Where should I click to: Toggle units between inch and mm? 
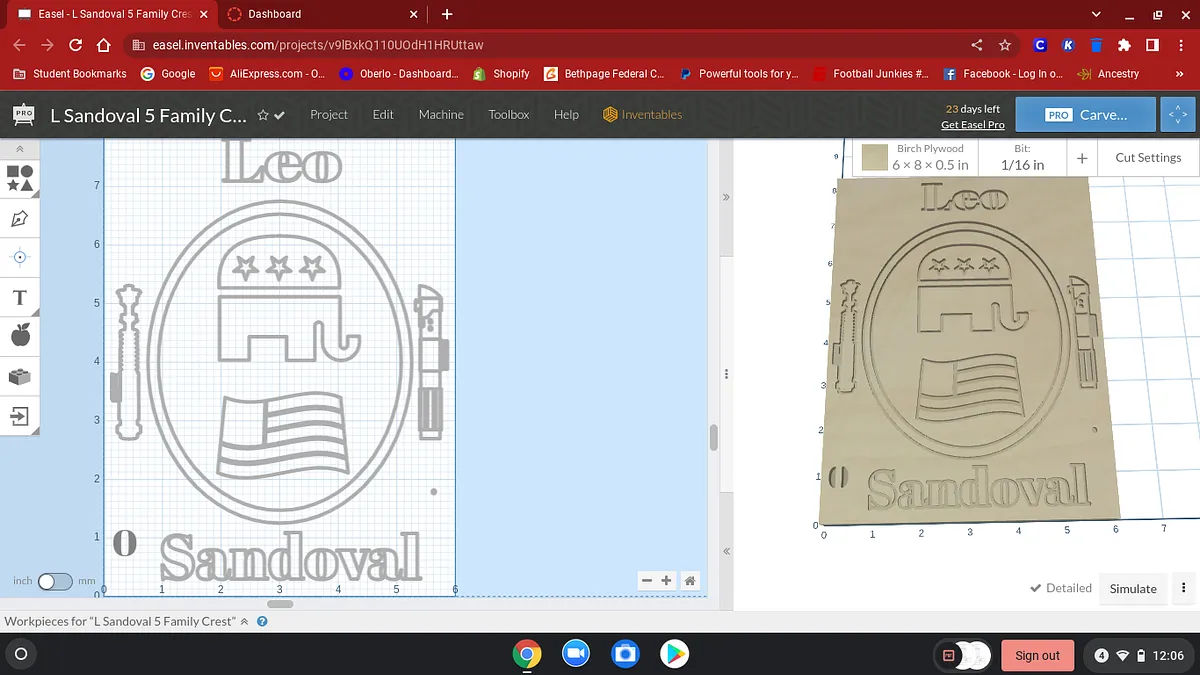[55, 581]
